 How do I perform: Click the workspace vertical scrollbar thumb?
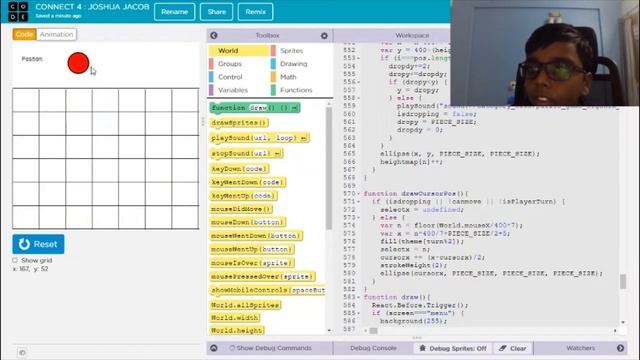coord(623,282)
